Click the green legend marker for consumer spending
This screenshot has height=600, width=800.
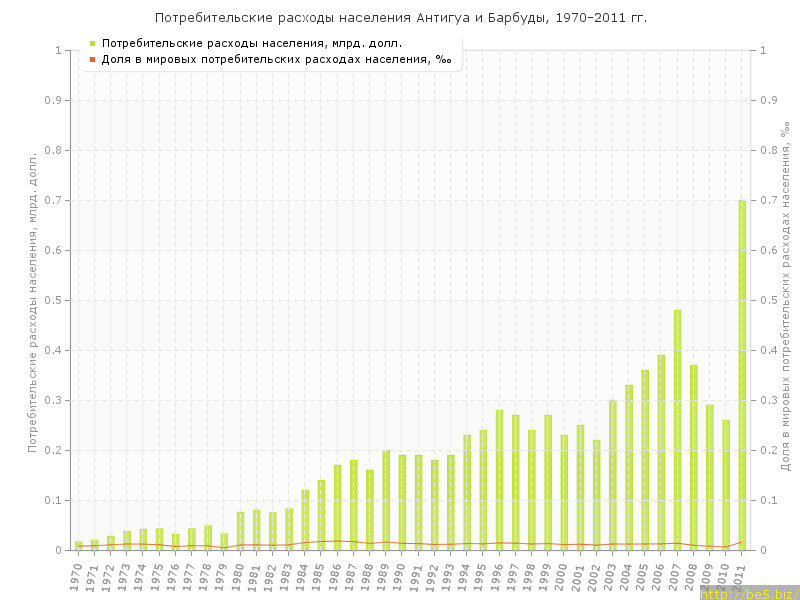pyautogui.click(x=92, y=43)
